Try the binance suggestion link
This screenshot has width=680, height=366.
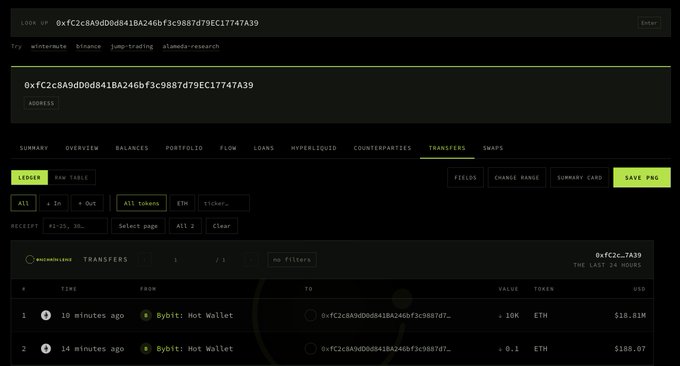click(88, 46)
